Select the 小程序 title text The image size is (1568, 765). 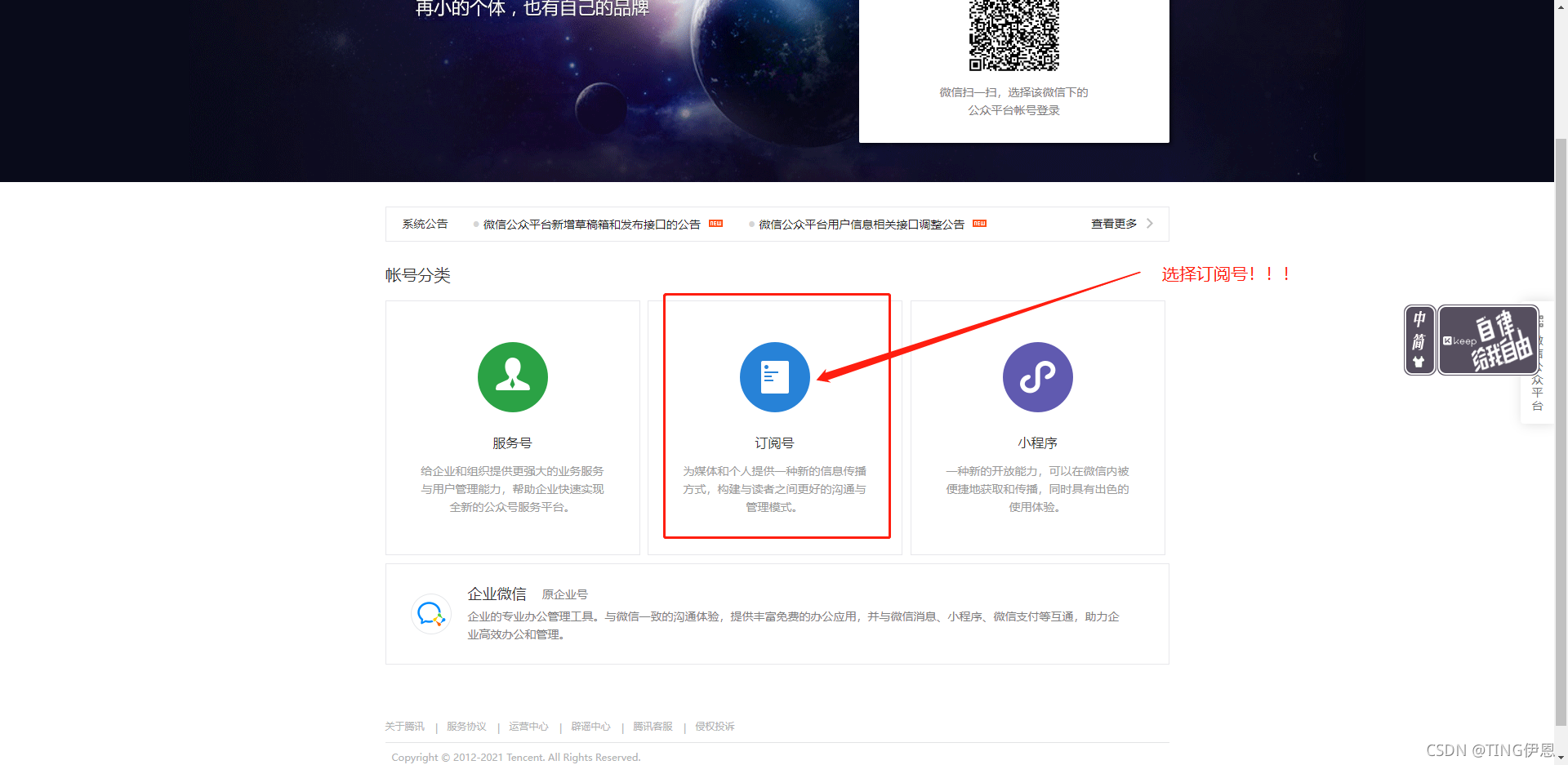[1037, 443]
